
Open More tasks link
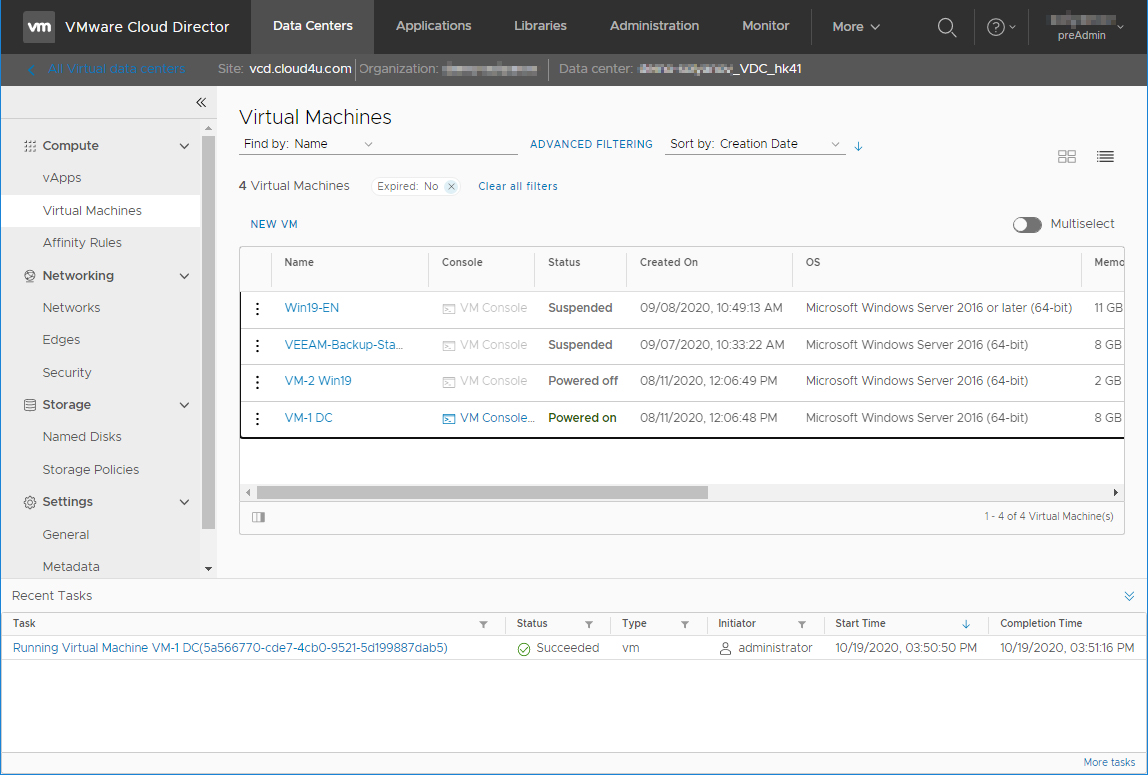(1109, 763)
